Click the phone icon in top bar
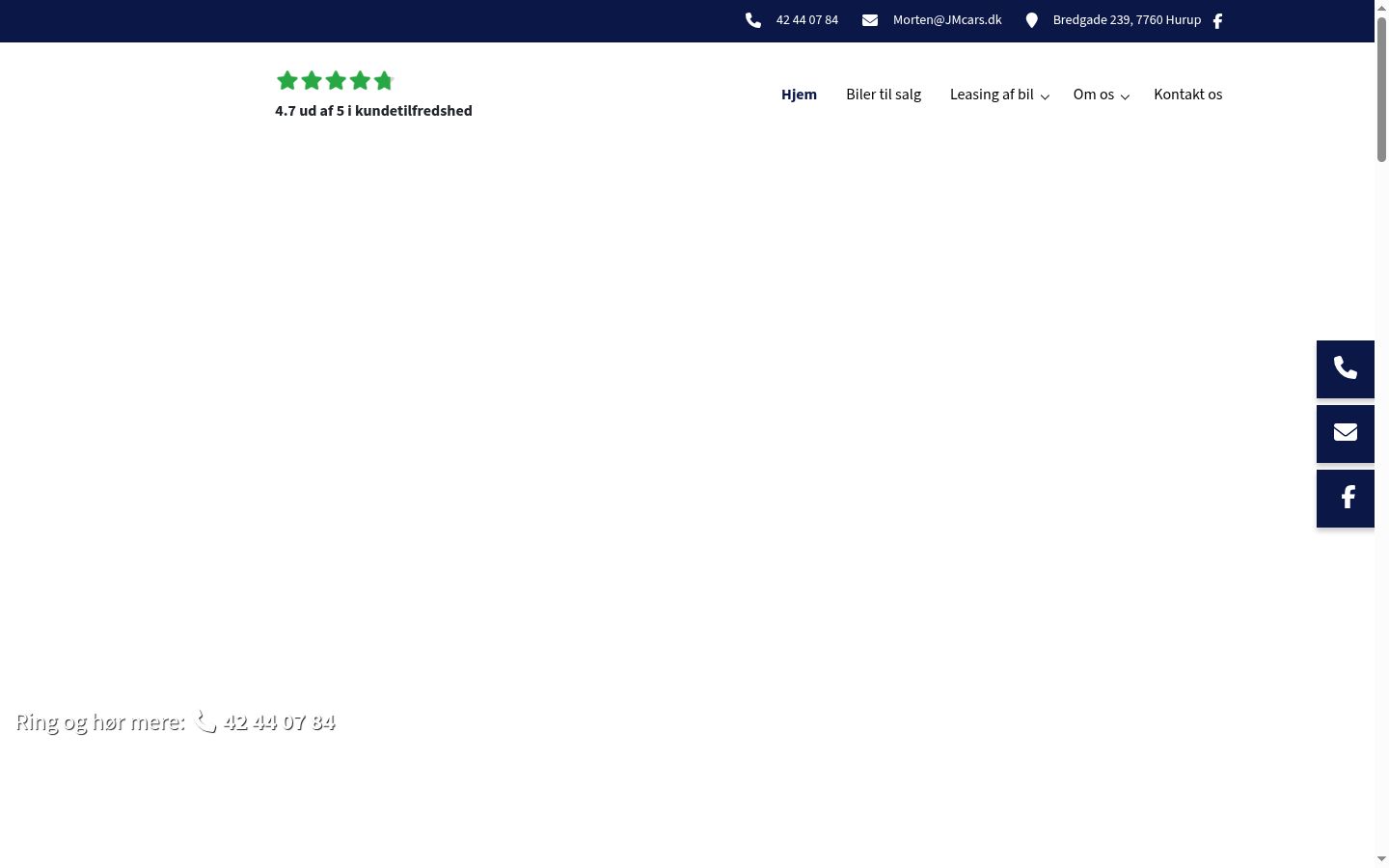Screen dimensions: 1389x868 [753, 20]
